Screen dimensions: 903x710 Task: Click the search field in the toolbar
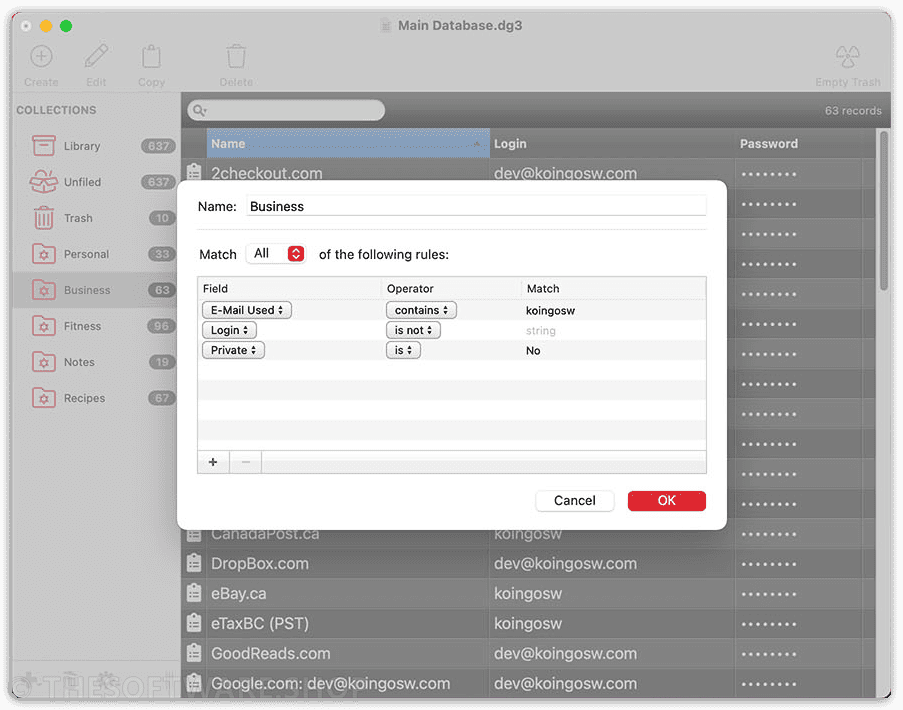(286, 110)
